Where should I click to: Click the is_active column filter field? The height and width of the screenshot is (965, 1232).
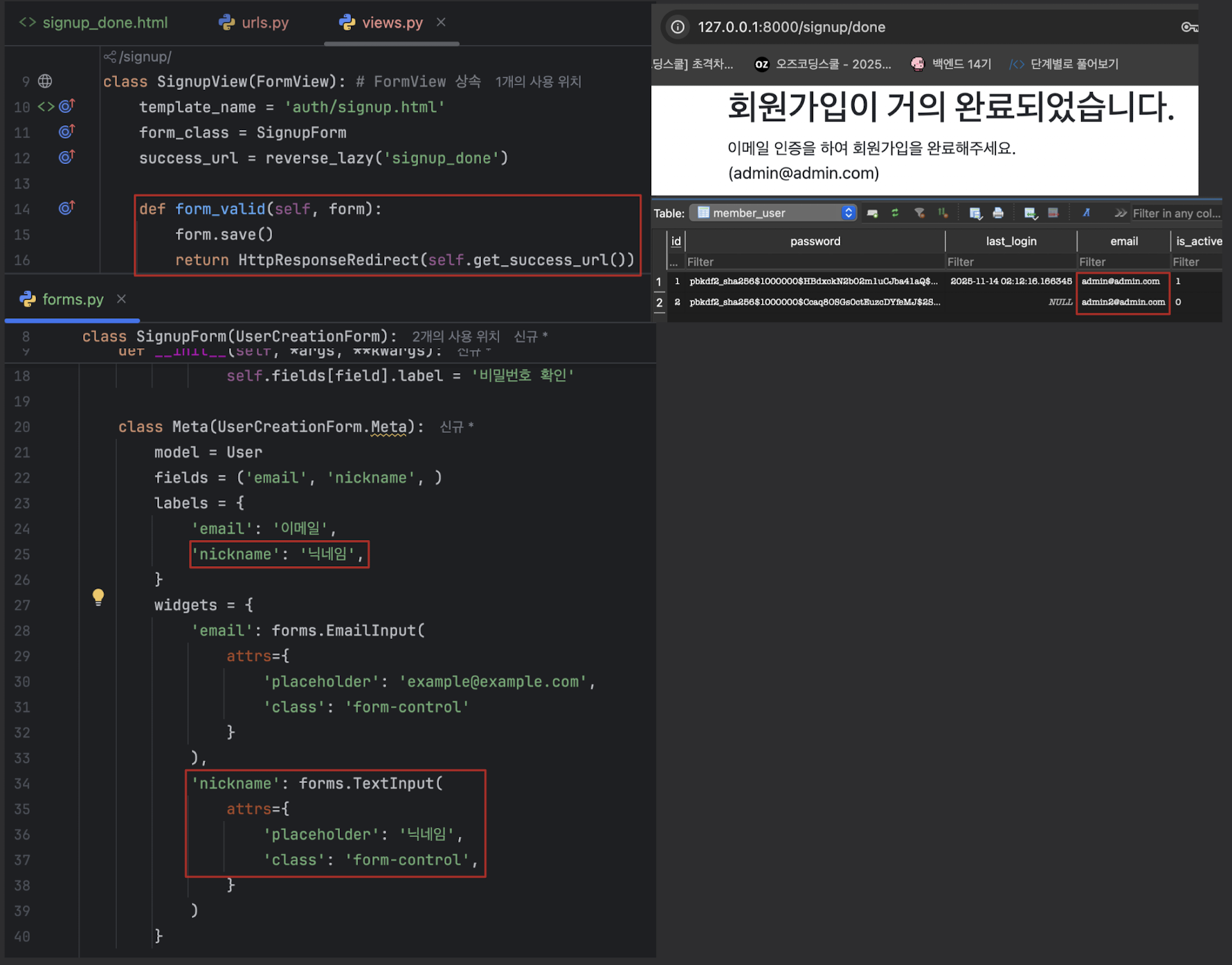[1196, 262]
